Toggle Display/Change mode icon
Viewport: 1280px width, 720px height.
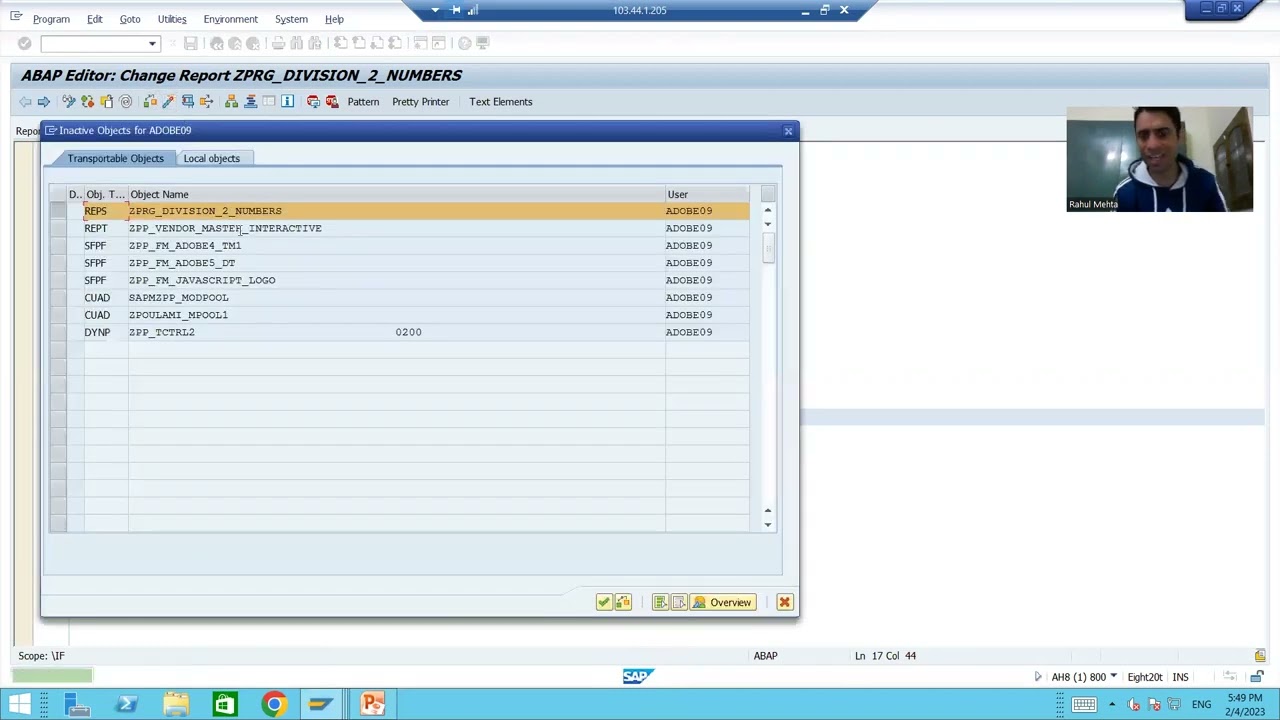(68, 101)
